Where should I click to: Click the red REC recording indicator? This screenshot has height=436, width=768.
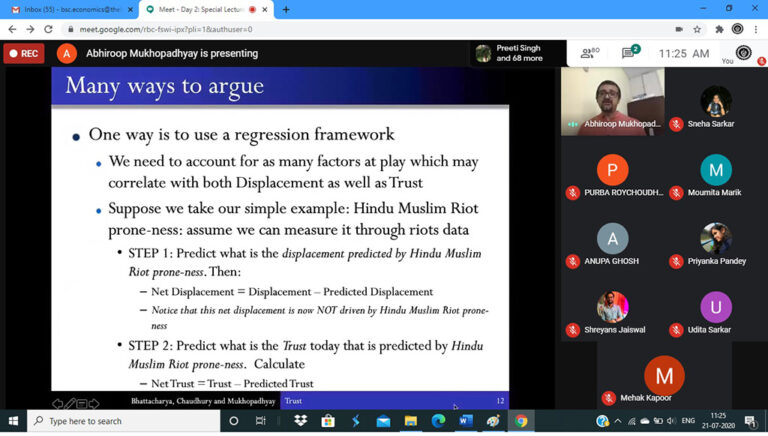point(24,53)
